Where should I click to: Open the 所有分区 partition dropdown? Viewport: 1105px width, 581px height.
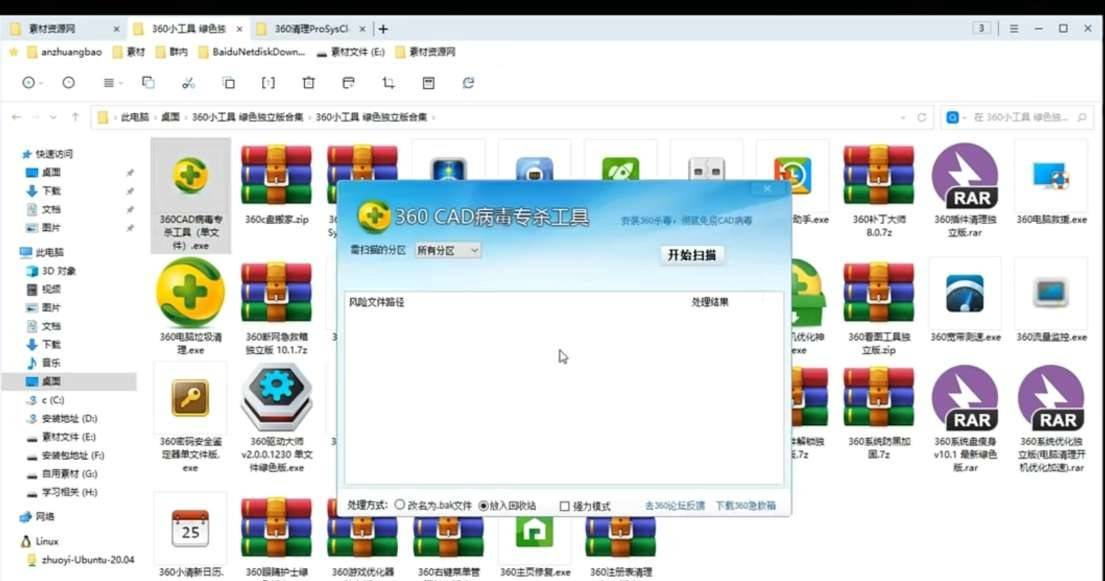[447, 250]
